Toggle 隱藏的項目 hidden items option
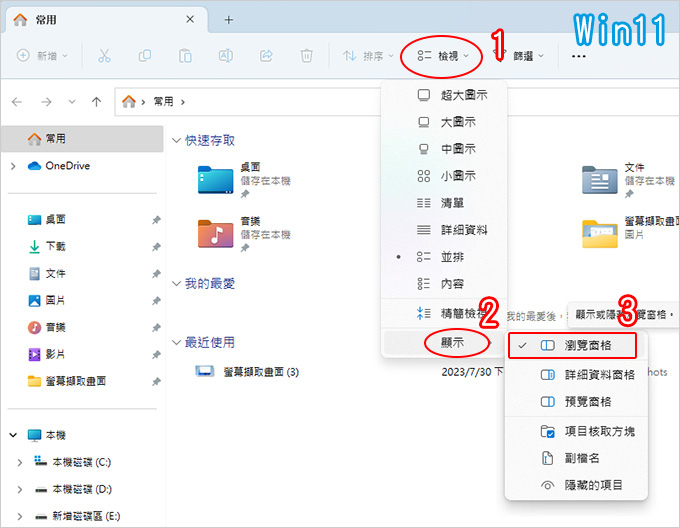This screenshot has height=528, width=680. coord(576,485)
